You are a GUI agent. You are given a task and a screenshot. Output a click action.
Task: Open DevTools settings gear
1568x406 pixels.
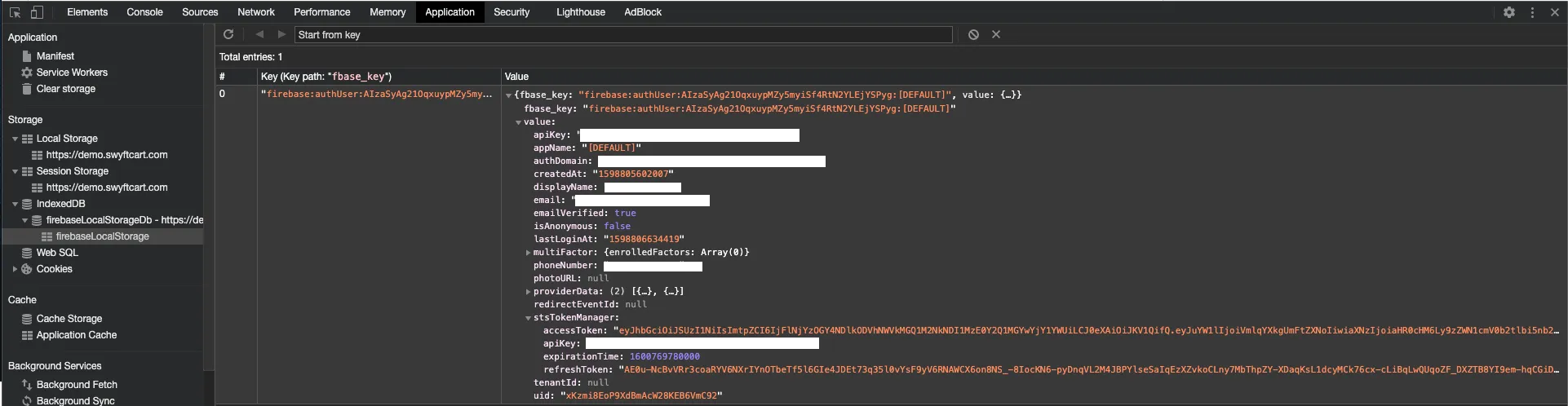pyautogui.click(x=1509, y=12)
